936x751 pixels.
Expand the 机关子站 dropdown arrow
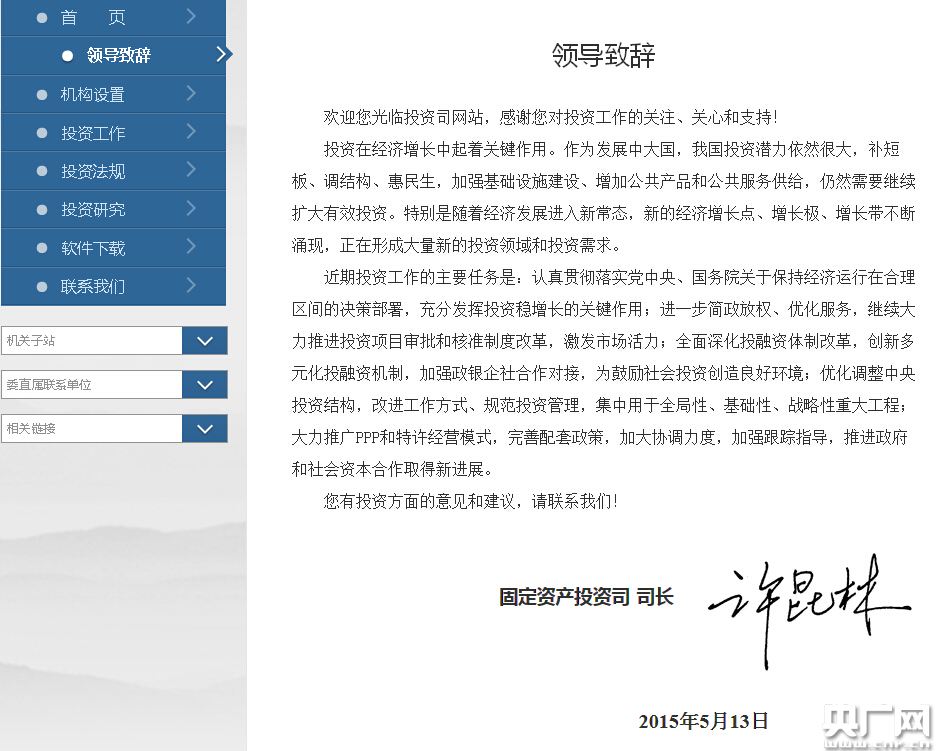pos(205,341)
